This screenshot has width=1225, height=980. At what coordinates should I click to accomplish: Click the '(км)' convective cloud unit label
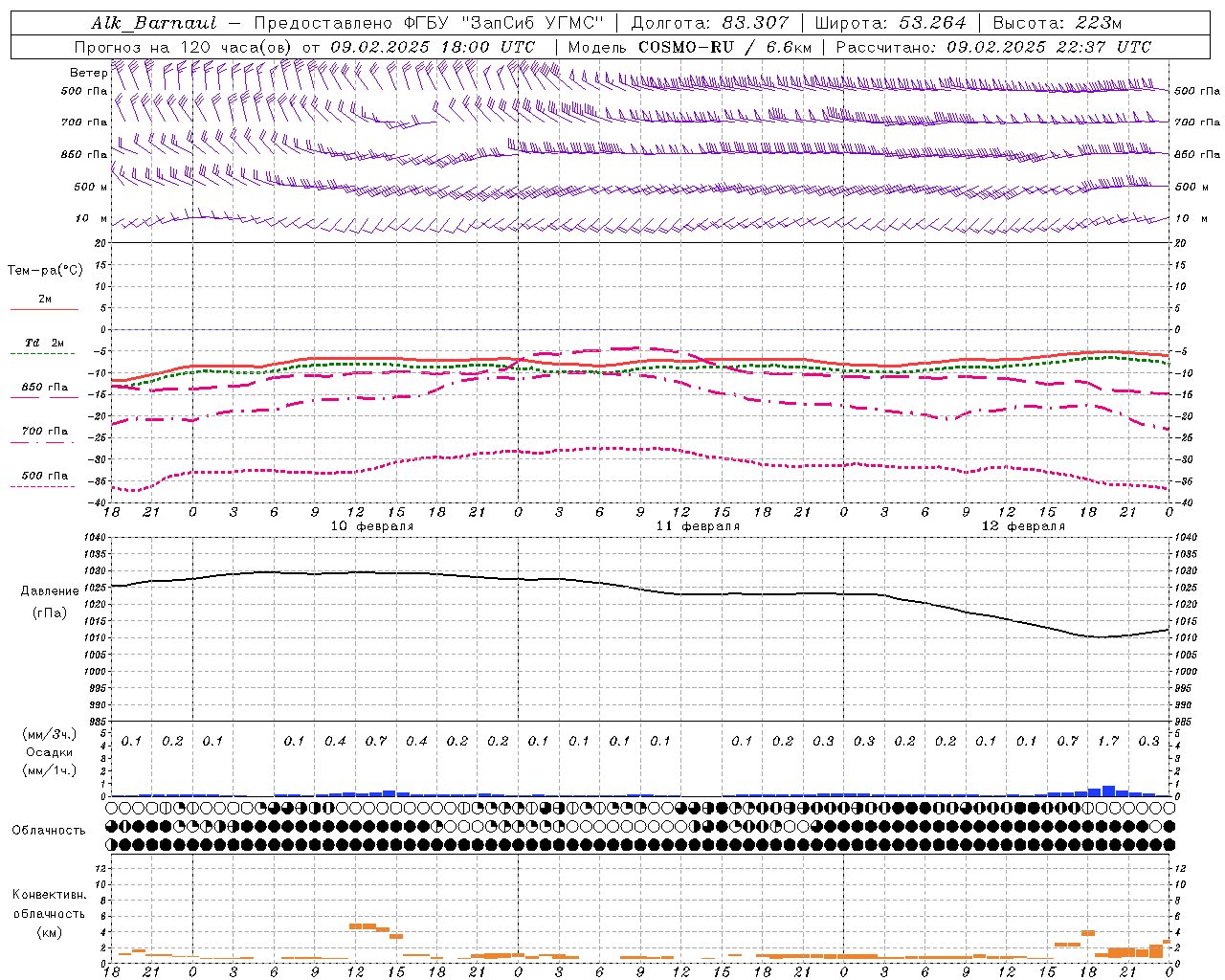pyautogui.click(x=49, y=932)
